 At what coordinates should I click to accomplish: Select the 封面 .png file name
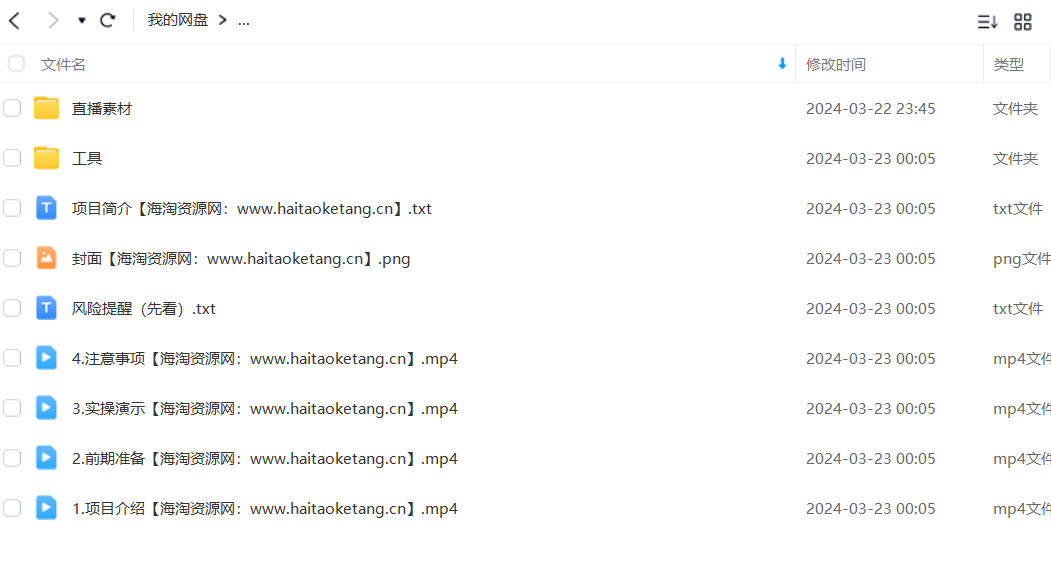[x=241, y=259]
